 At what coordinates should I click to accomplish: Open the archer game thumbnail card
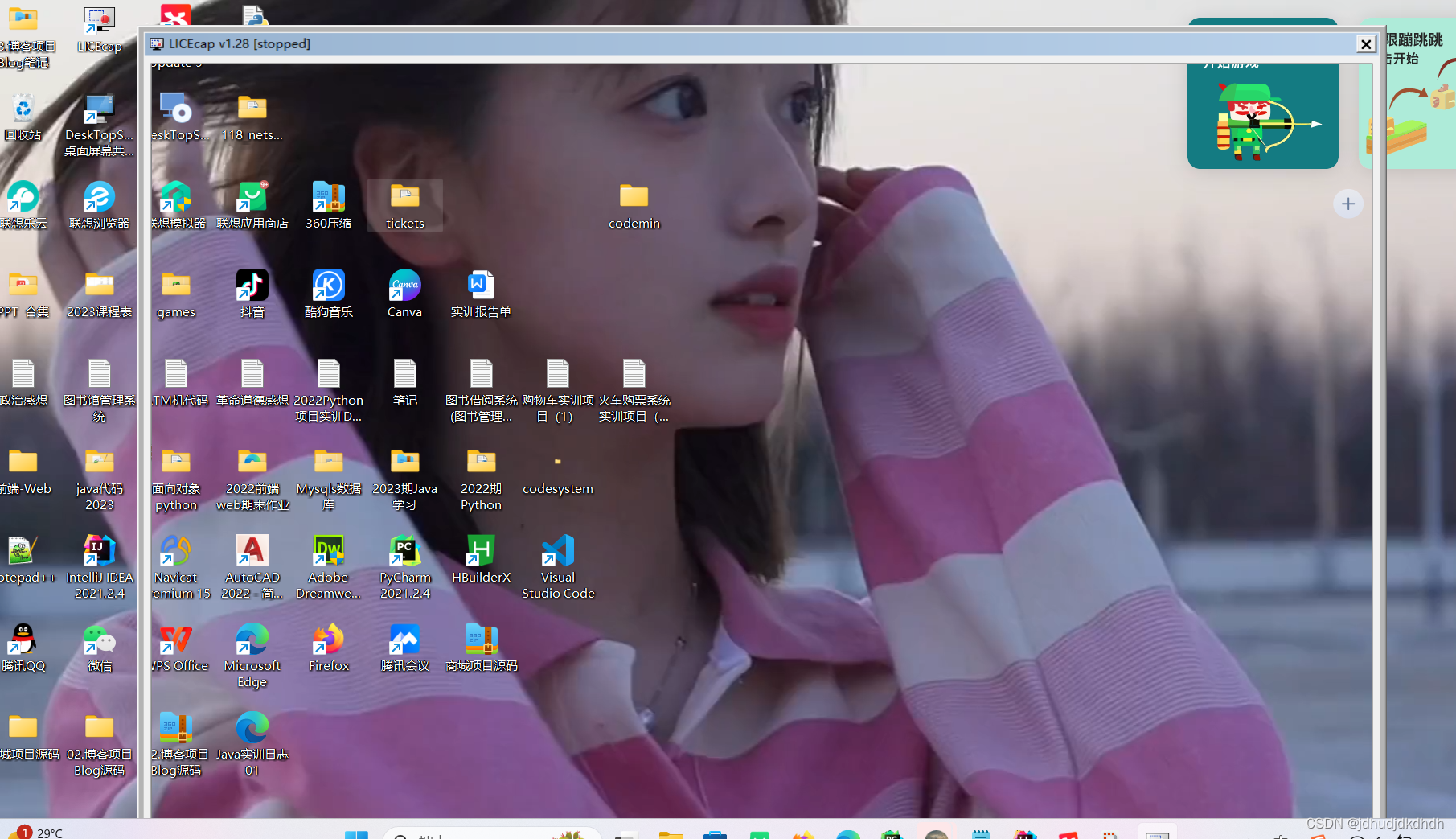(x=1263, y=116)
